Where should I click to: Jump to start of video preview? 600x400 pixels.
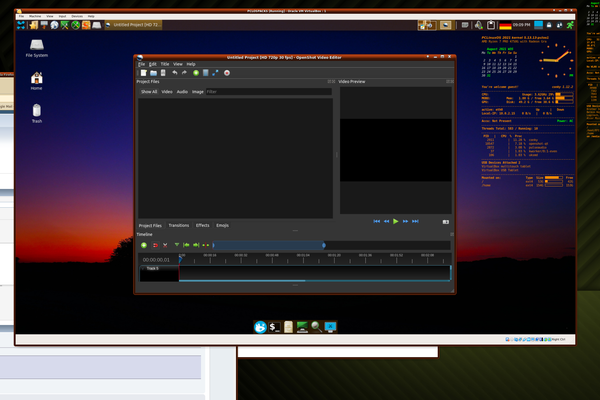tap(377, 221)
